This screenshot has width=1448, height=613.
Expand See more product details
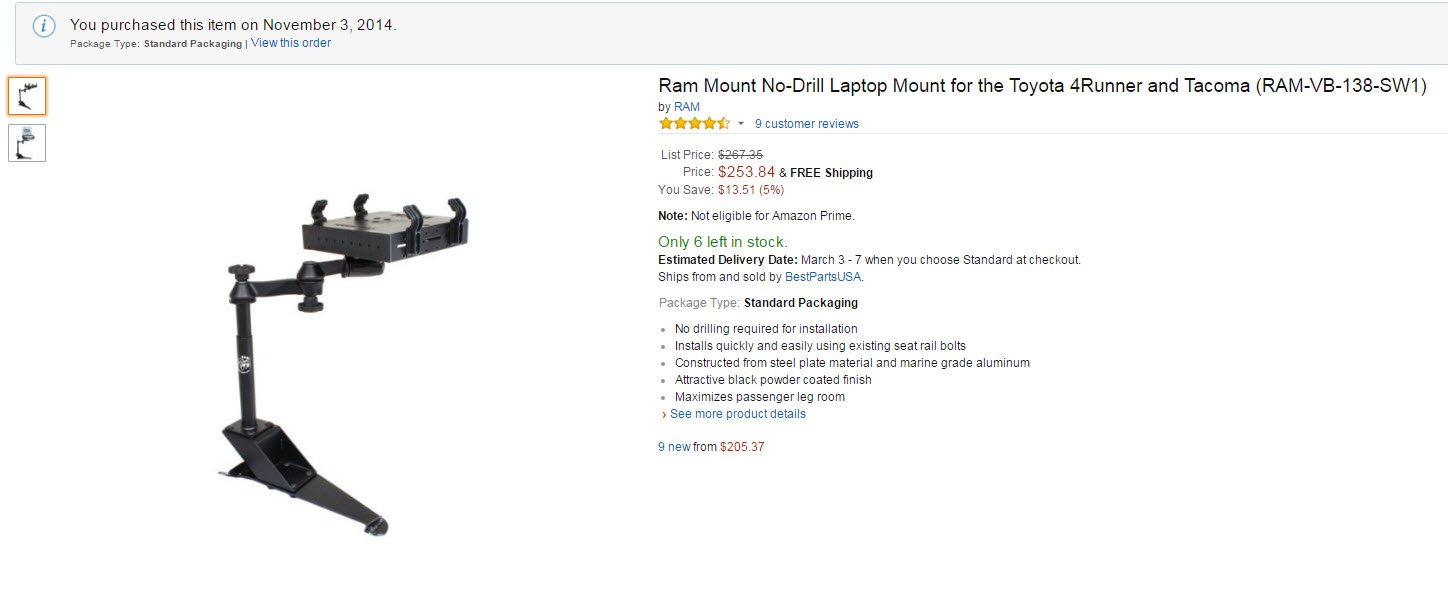(x=737, y=414)
